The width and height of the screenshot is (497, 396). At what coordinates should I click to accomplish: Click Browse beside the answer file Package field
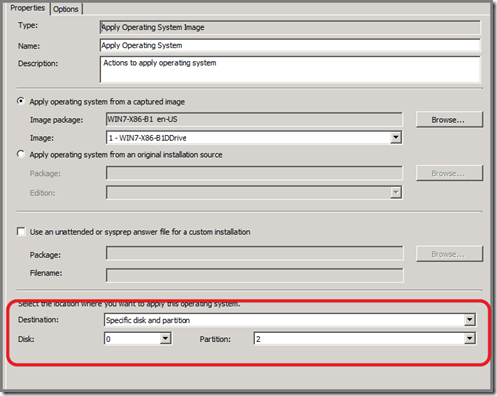449,254
